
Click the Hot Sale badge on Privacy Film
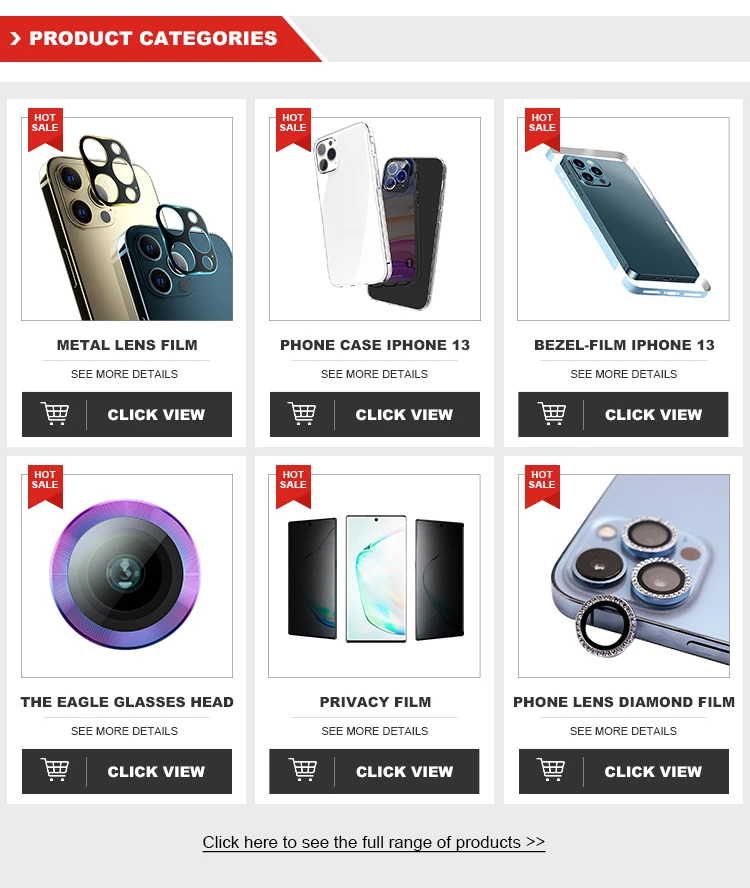[293, 486]
